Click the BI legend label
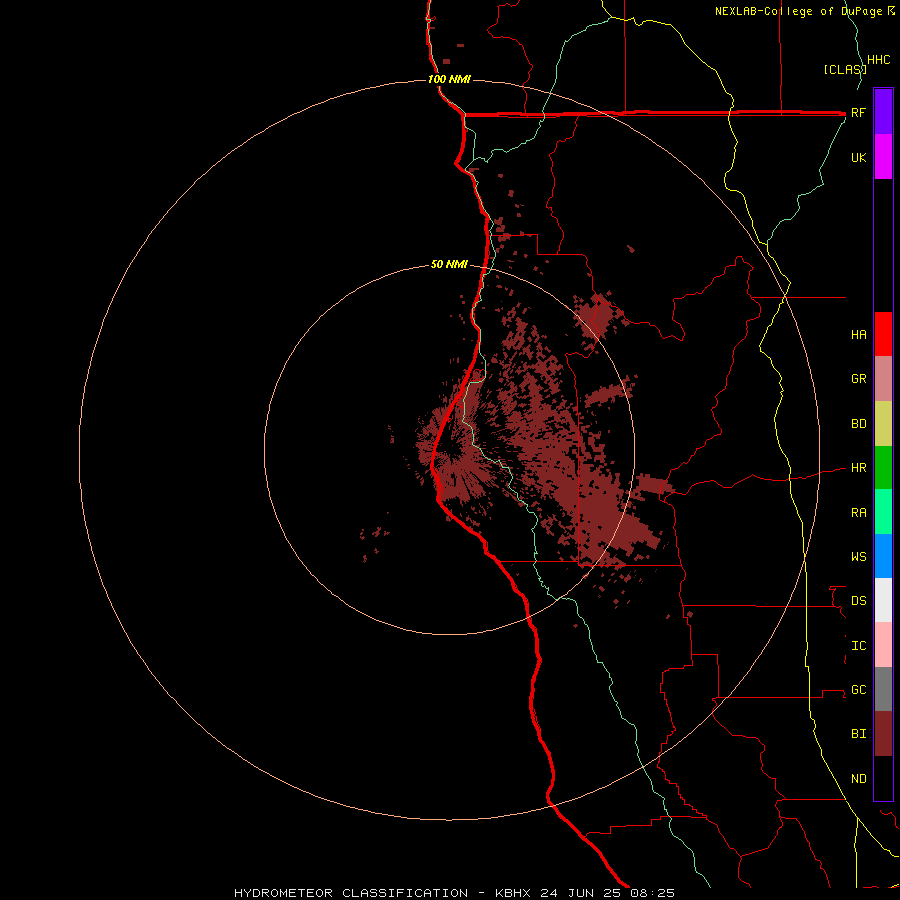900x900 pixels. tap(858, 734)
